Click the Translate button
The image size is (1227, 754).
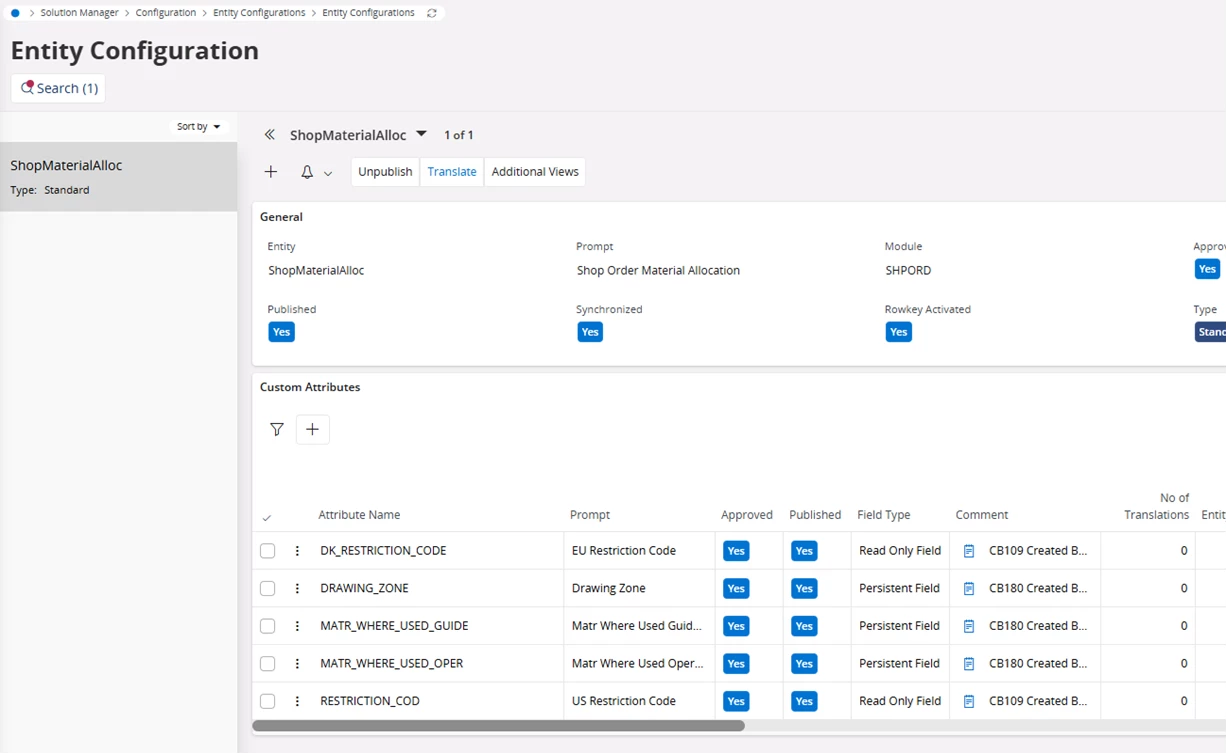pos(452,172)
